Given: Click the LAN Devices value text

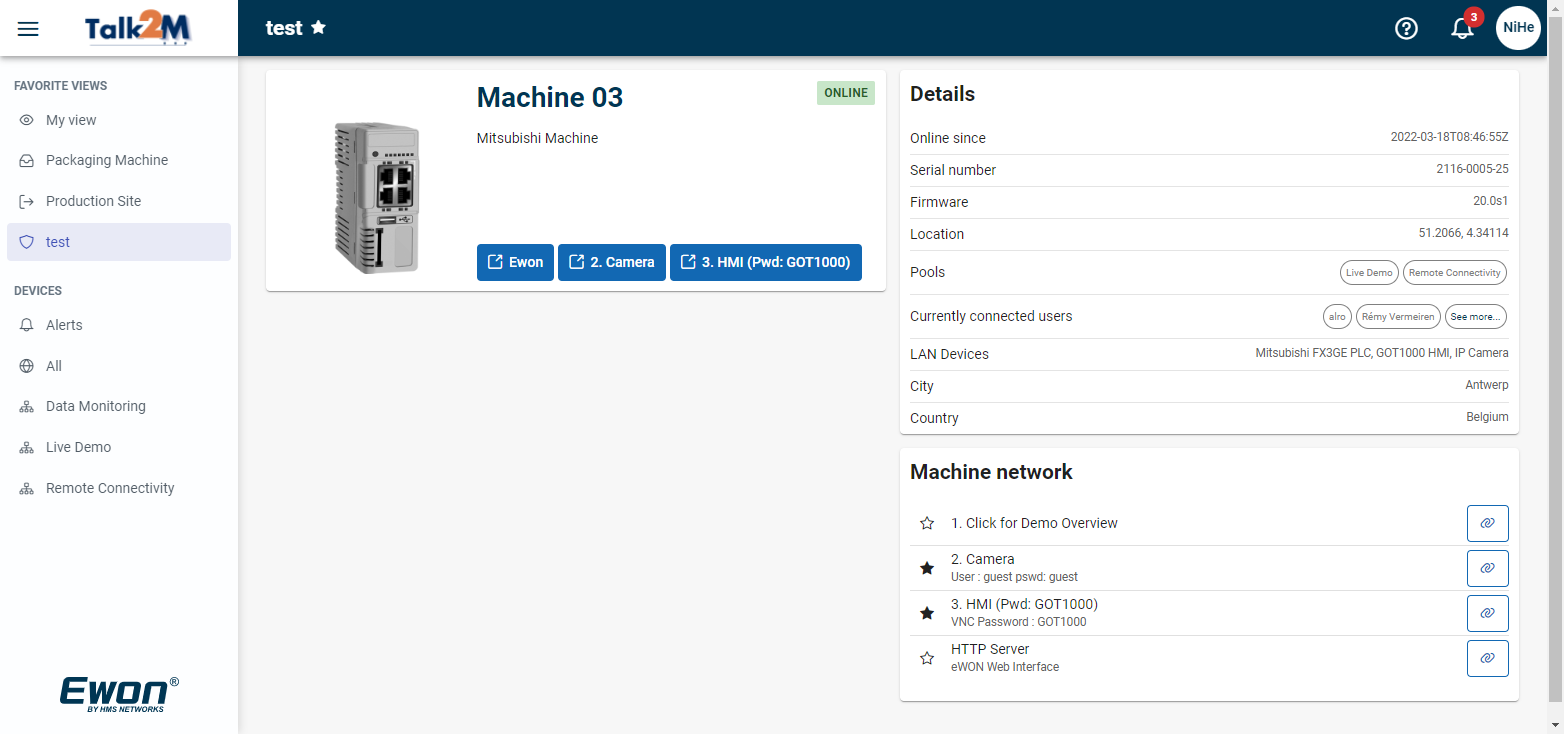Looking at the screenshot, I should 1382,353.
